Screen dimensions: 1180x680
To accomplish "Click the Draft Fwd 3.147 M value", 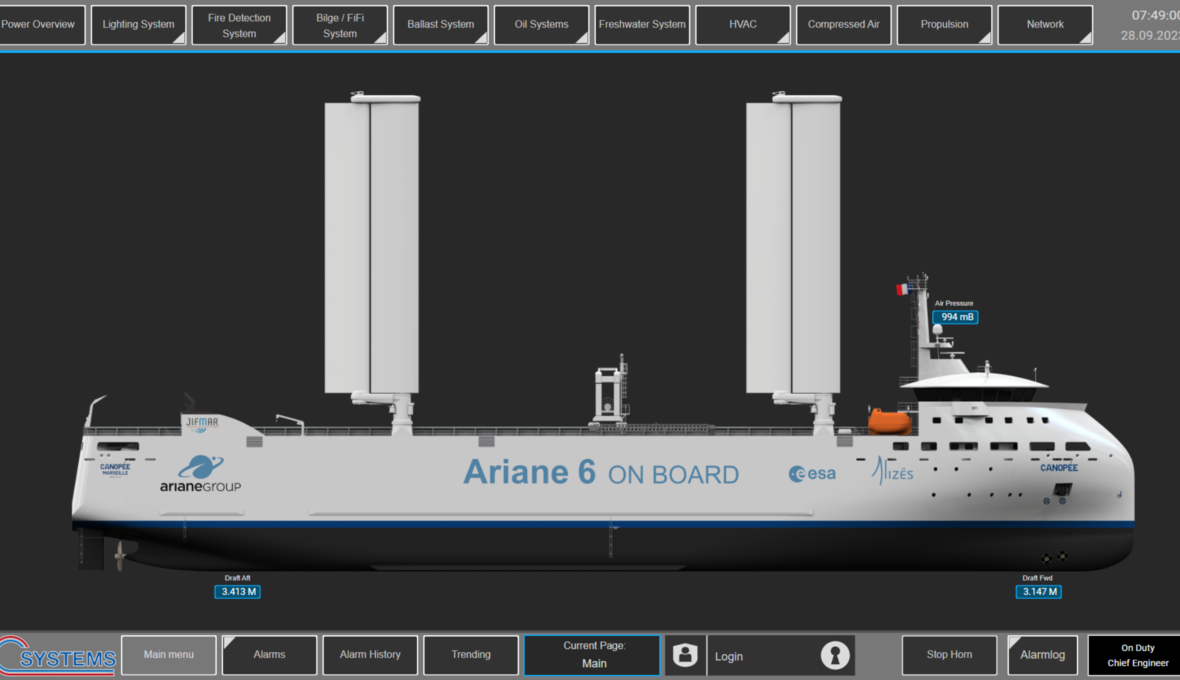I will click(1038, 592).
